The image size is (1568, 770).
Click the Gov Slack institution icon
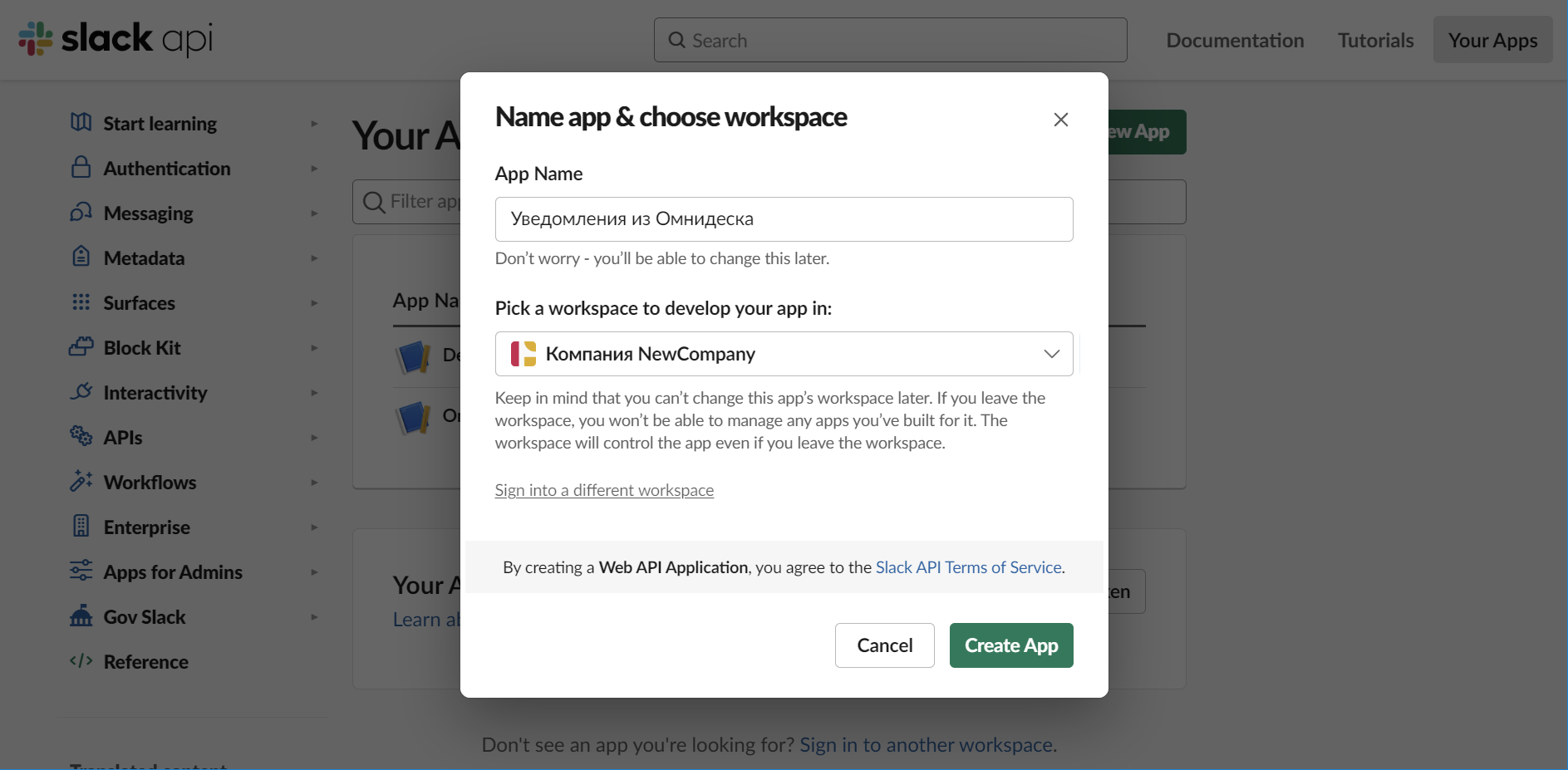click(81, 616)
